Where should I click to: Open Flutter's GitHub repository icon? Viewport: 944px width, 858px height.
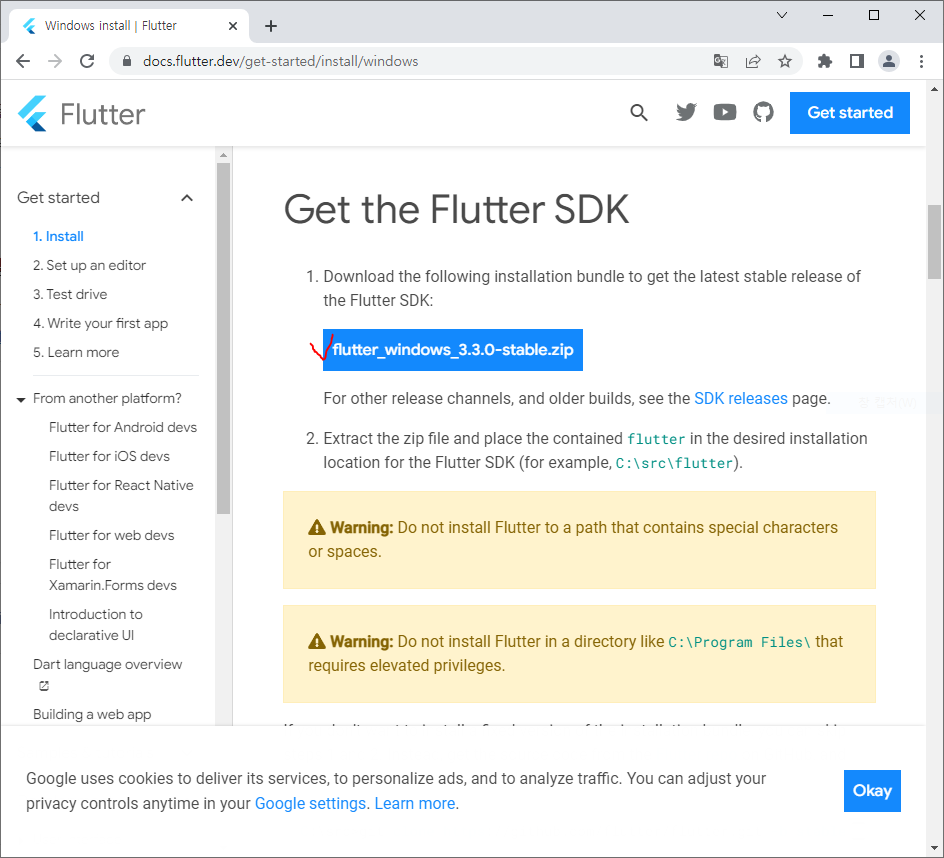tap(763, 112)
